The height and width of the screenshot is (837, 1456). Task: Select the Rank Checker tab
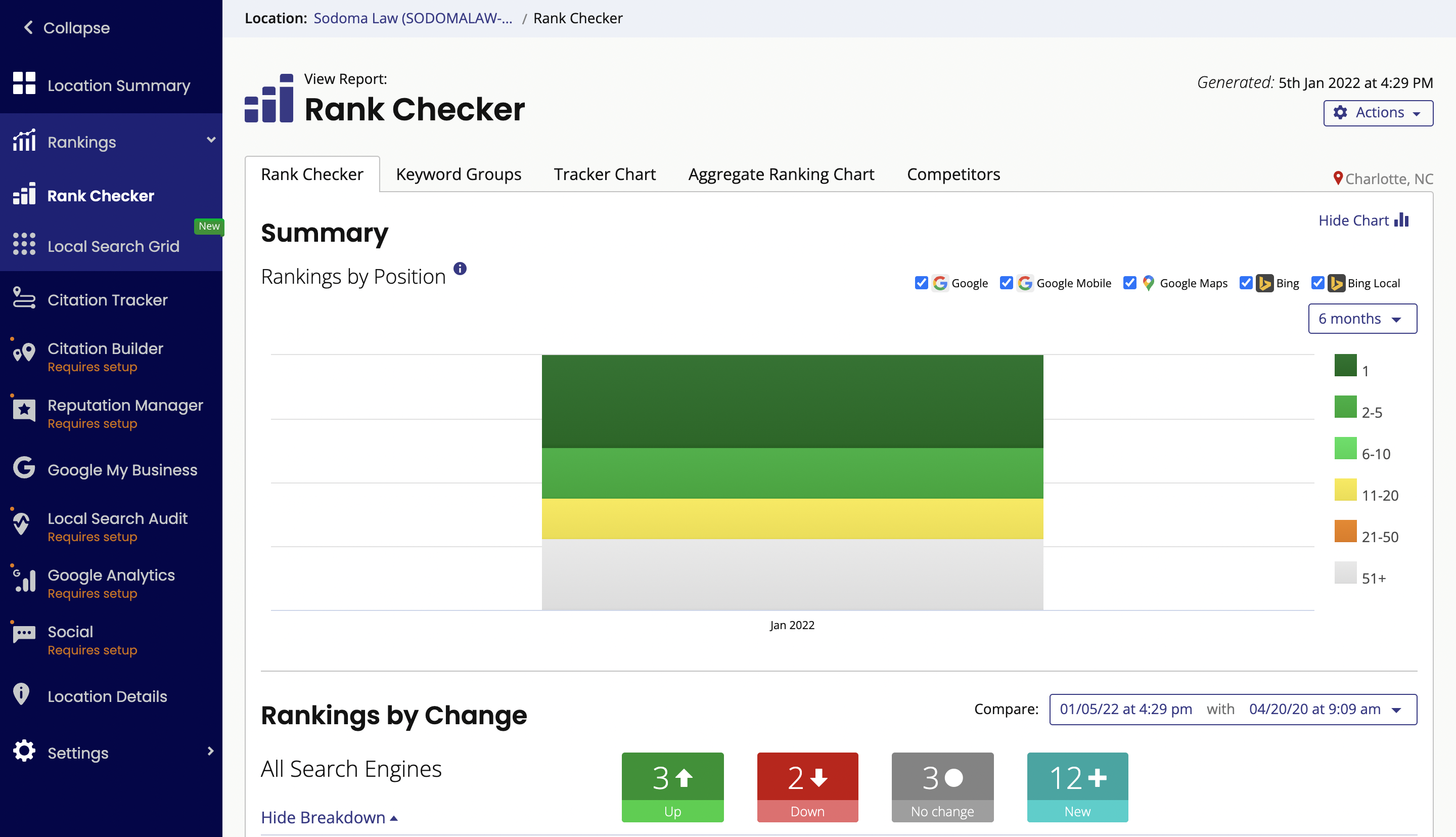312,174
